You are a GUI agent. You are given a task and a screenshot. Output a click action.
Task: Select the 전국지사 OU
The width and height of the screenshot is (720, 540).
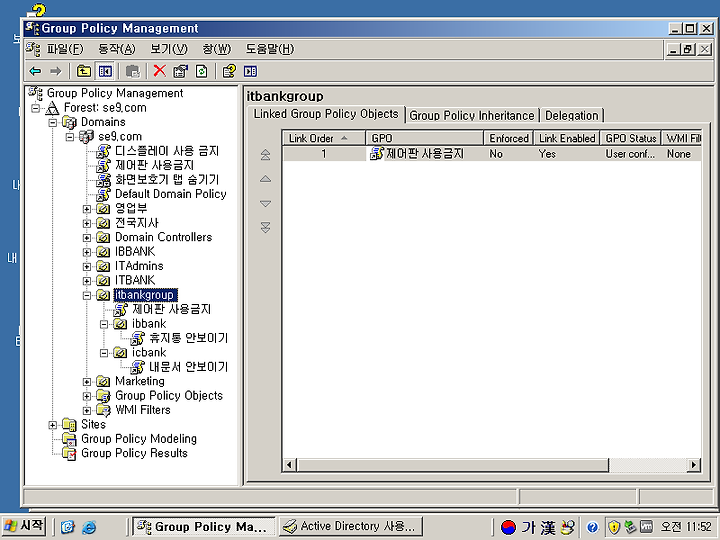coord(136,223)
